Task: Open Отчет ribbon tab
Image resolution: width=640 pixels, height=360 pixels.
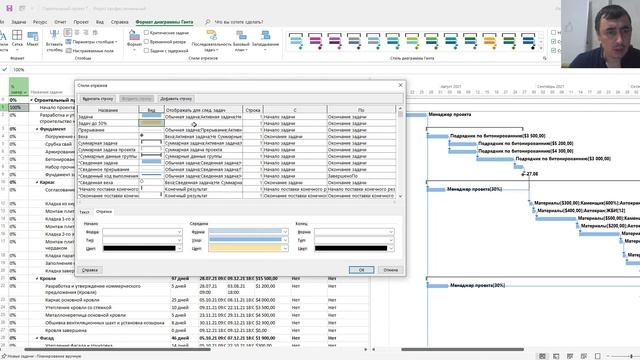Action: click(x=60, y=22)
